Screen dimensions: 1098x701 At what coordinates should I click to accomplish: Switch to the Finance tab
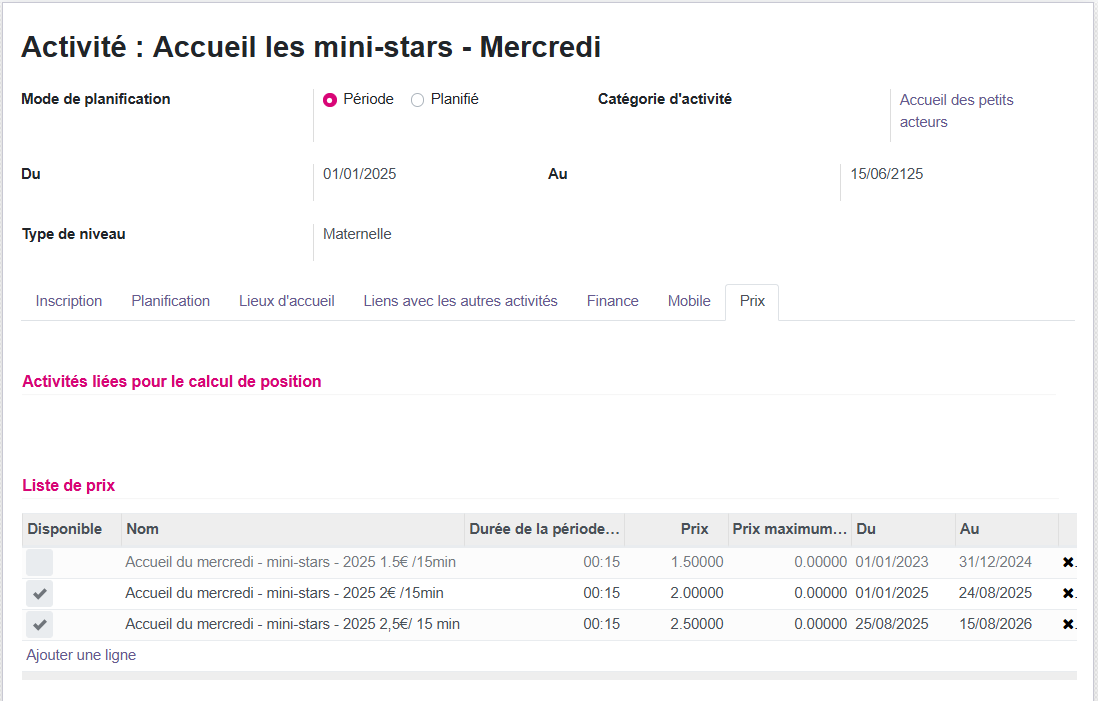[612, 301]
